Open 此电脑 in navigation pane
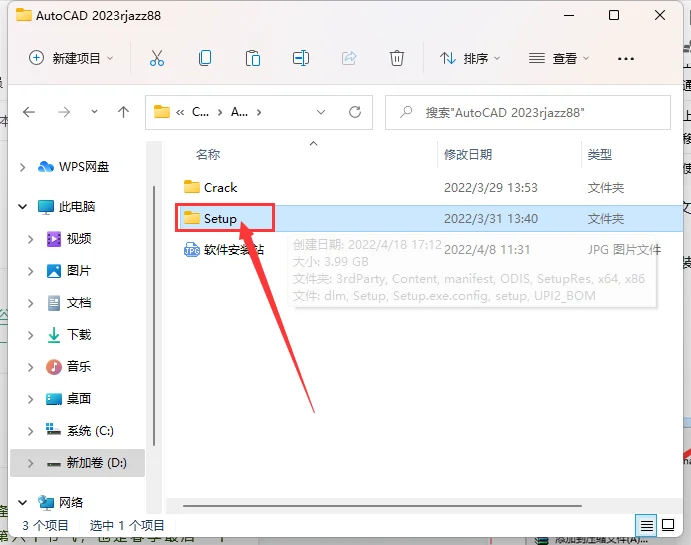 click(x=67, y=206)
